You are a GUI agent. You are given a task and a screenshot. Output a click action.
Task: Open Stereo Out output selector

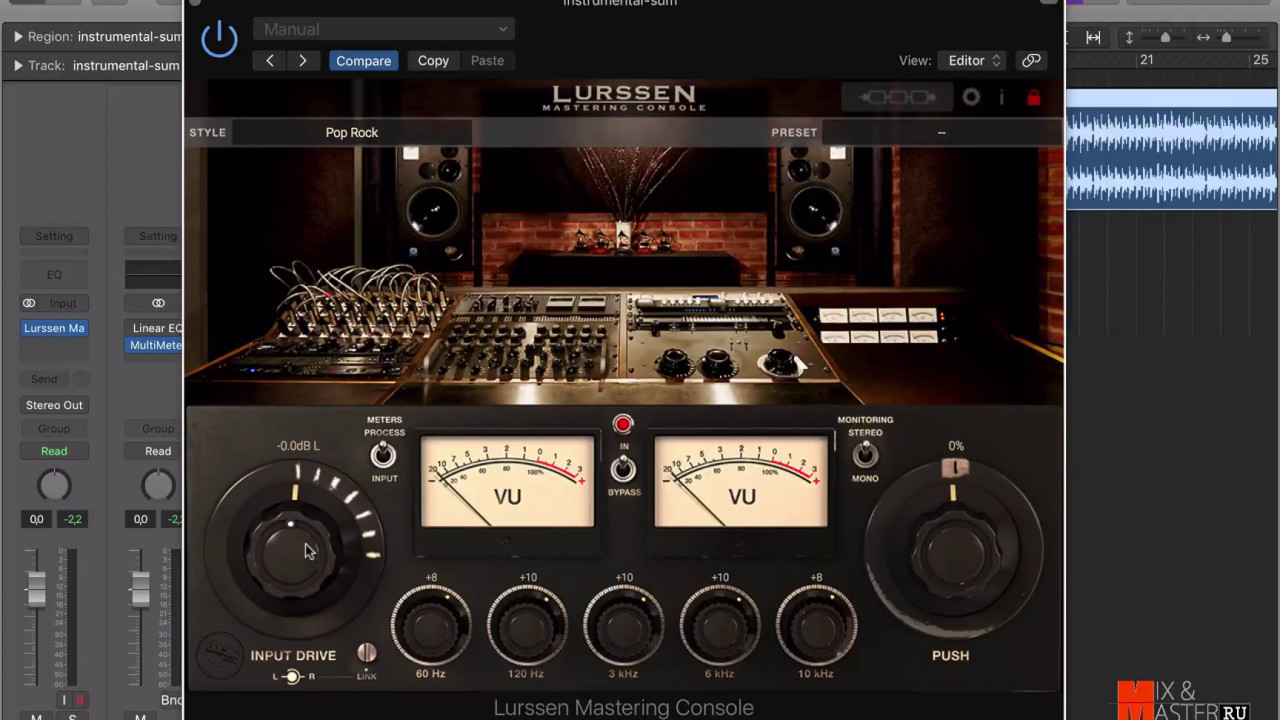pyautogui.click(x=54, y=405)
